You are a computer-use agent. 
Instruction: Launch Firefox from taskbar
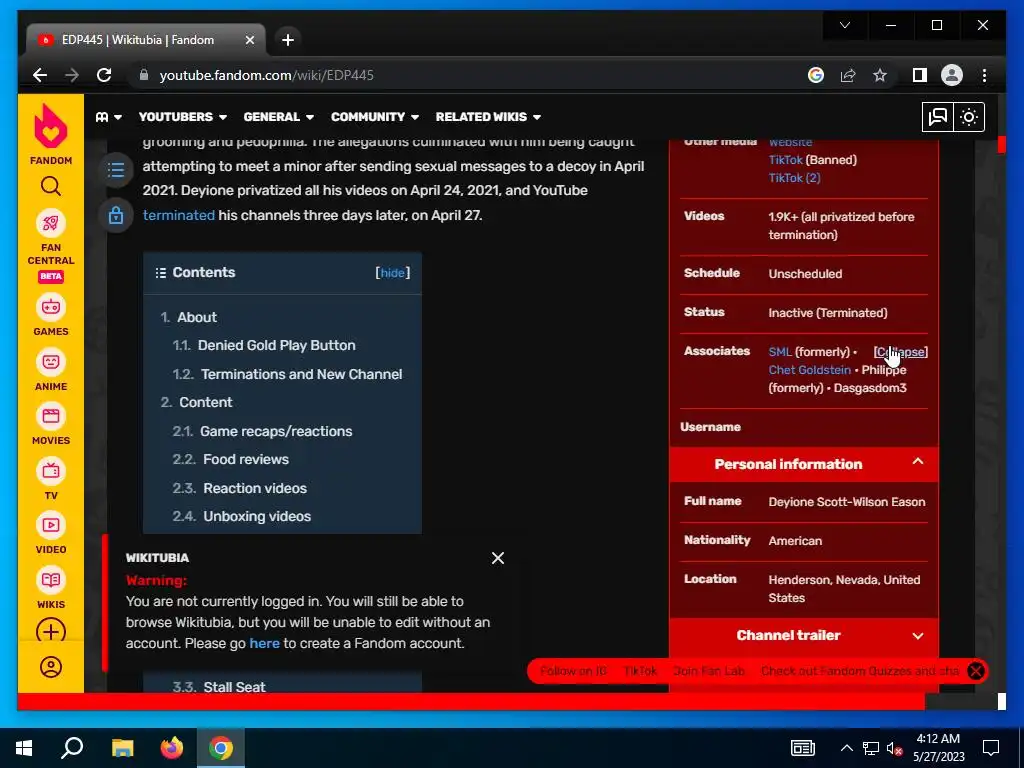pos(172,748)
